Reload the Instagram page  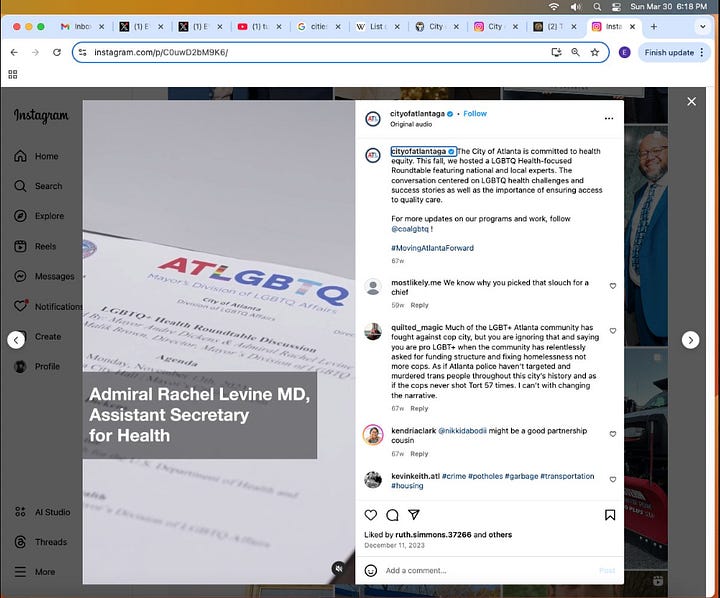click(57, 52)
